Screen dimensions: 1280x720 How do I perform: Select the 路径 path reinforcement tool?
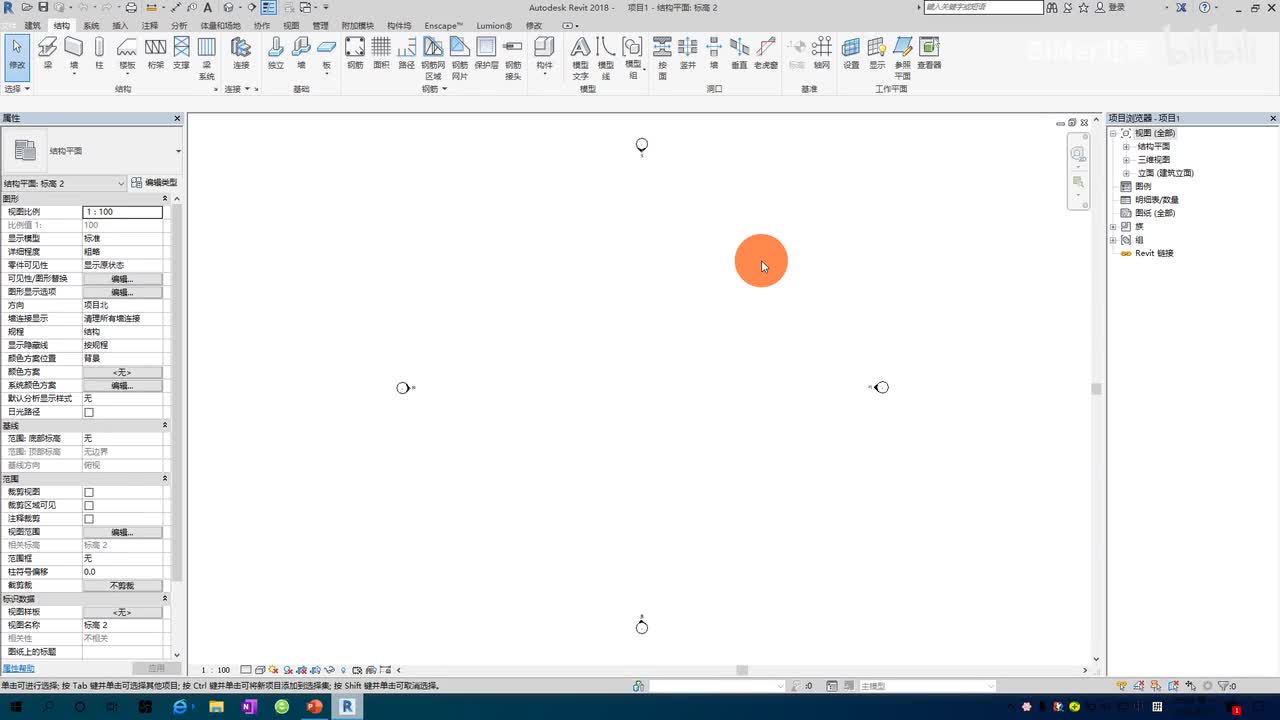pos(406,52)
